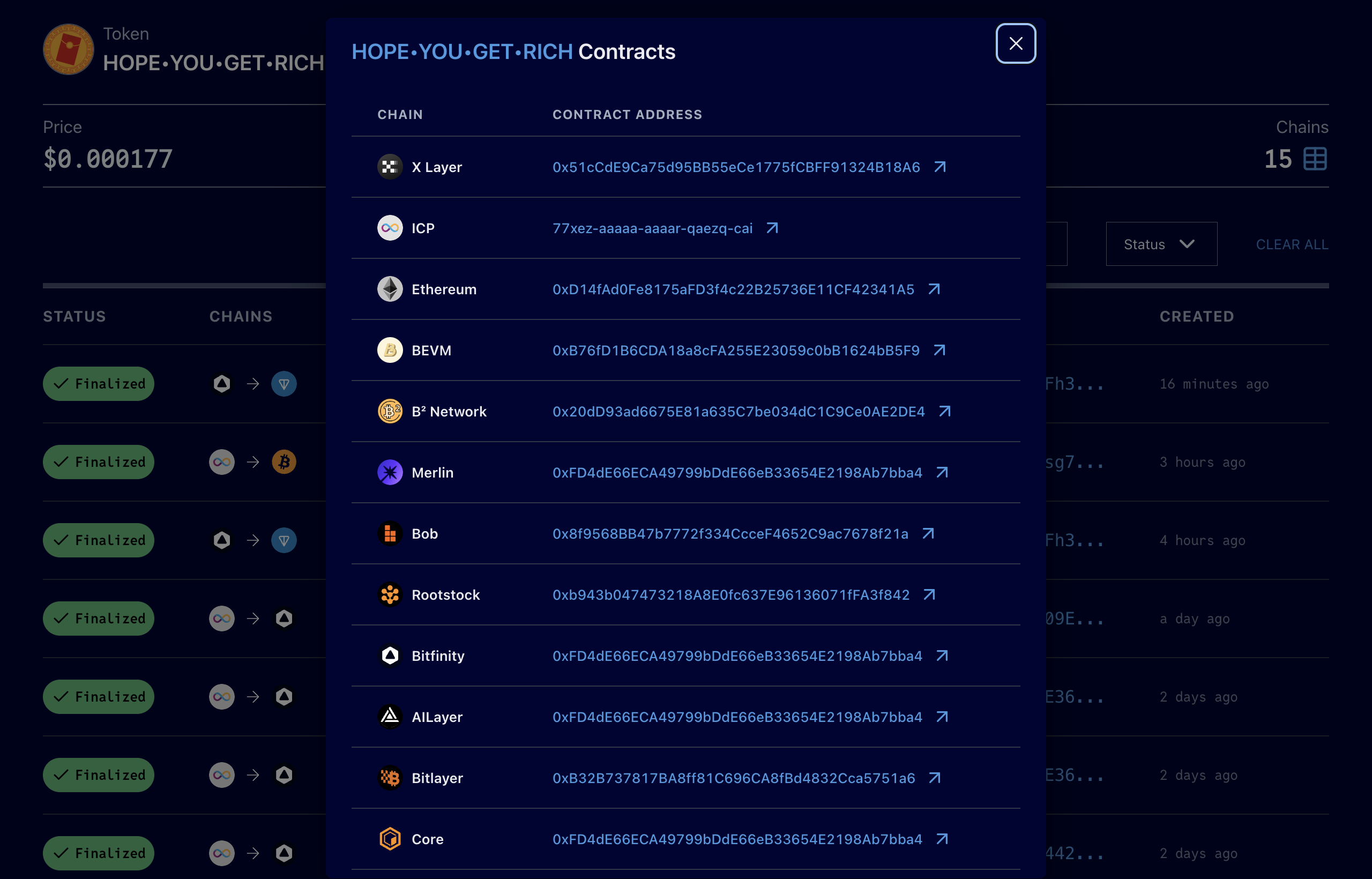The width and height of the screenshot is (1372, 879).
Task: Open Rootstock address 0xb943b047…3f842
Action: (730, 594)
